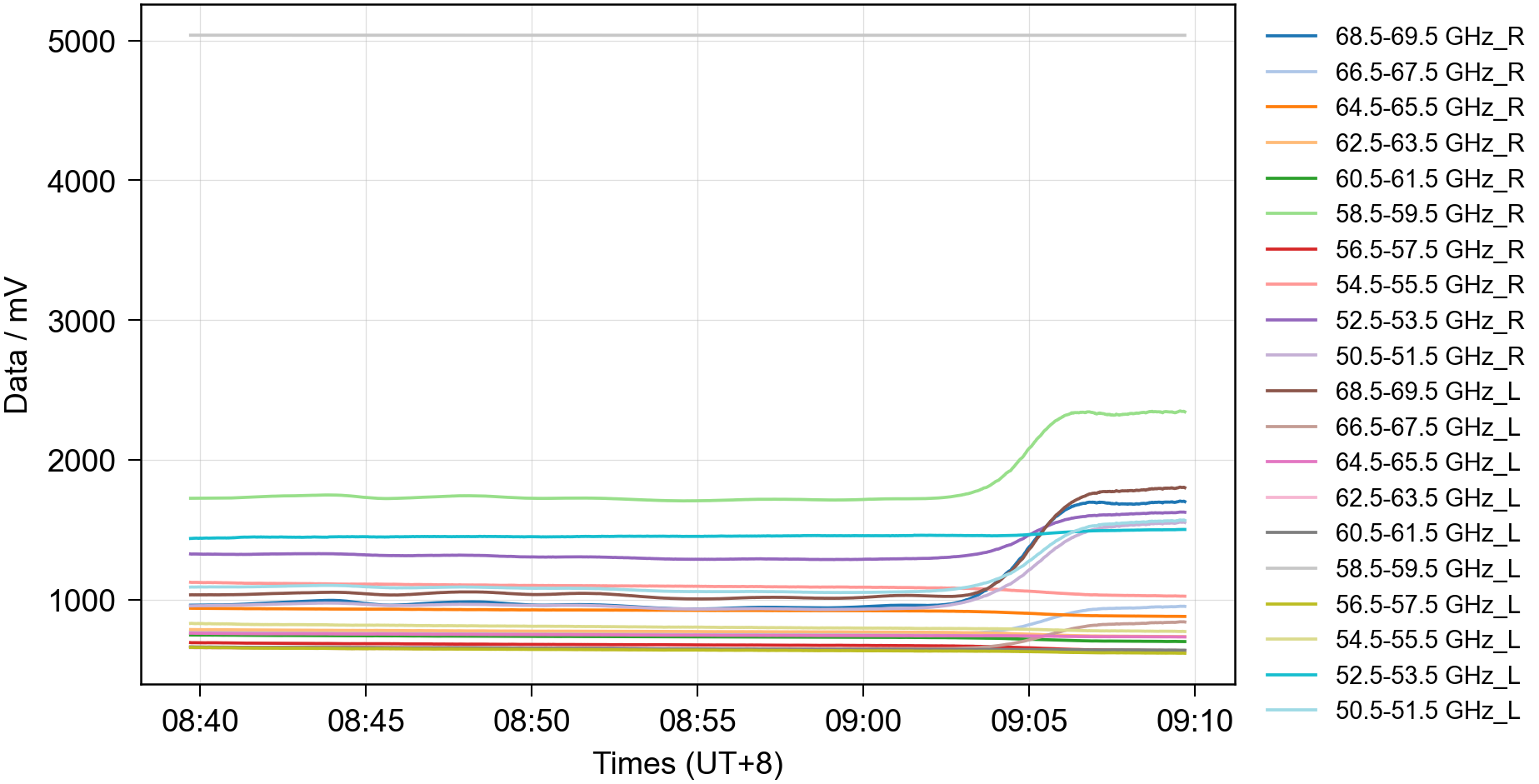Viewport: 1539px width, 784px height.
Task: Click the 58.5-59.5 GHz_R legend text
Action: point(1428,214)
